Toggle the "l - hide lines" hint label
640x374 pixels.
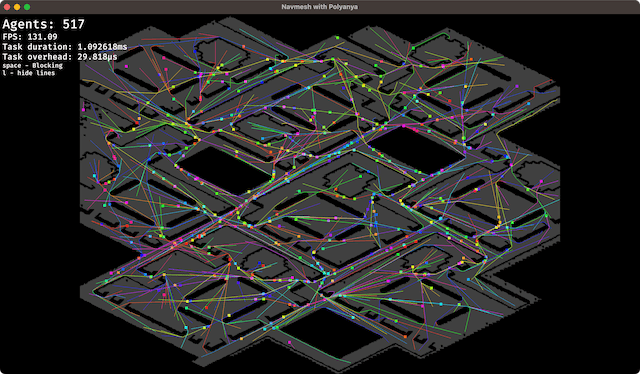29,73
